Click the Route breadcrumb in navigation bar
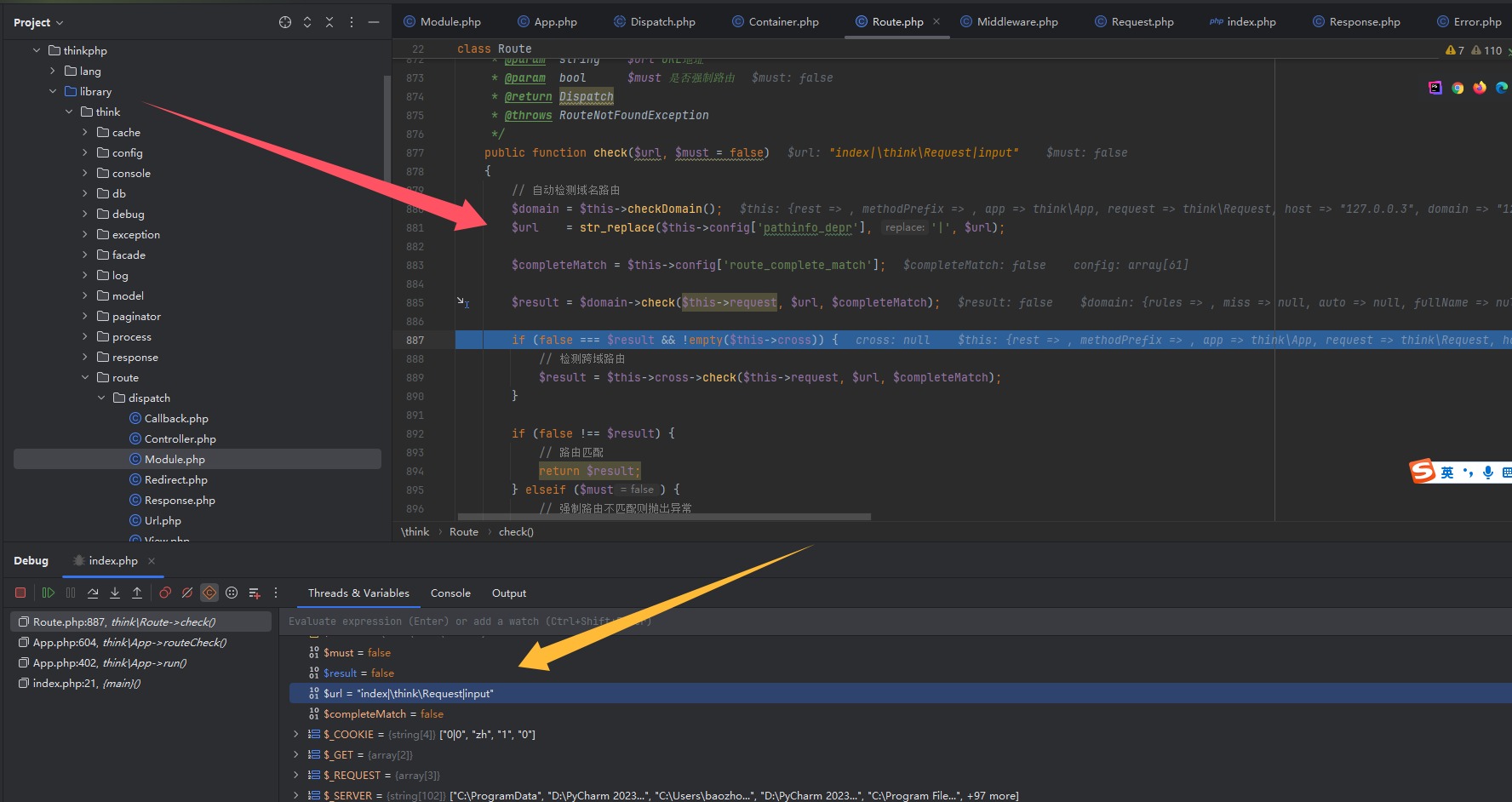The width and height of the screenshot is (1512, 802). pyautogui.click(x=463, y=532)
